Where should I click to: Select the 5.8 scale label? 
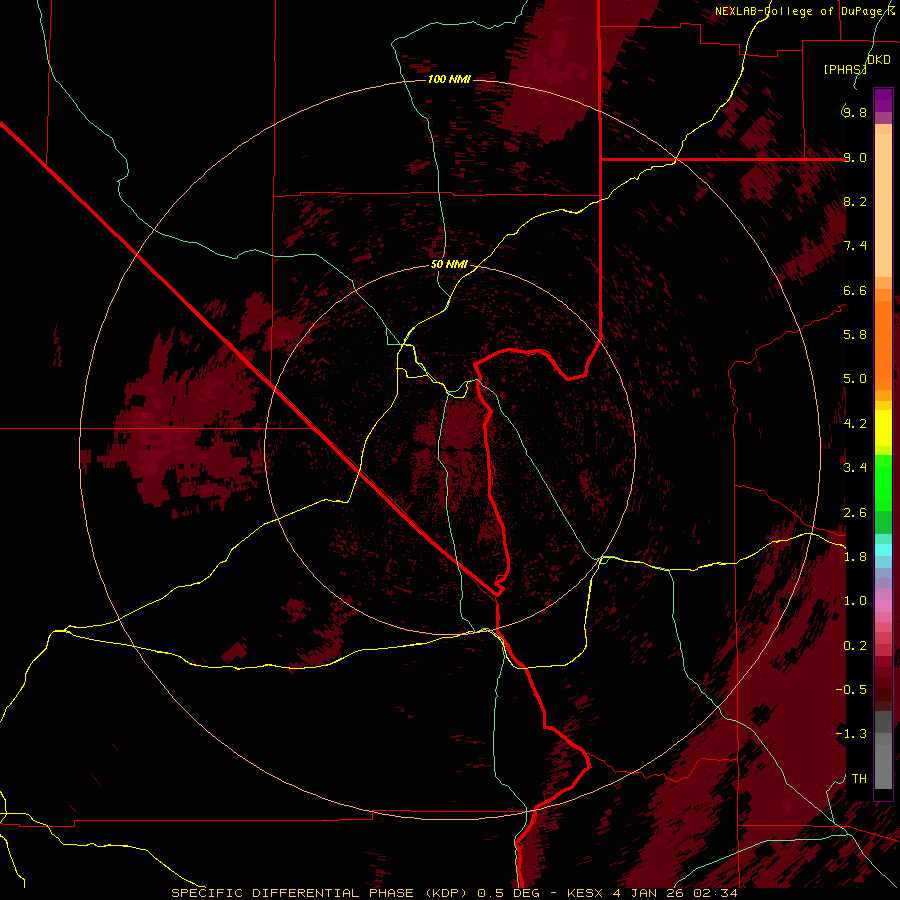pyautogui.click(x=855, y=335)
